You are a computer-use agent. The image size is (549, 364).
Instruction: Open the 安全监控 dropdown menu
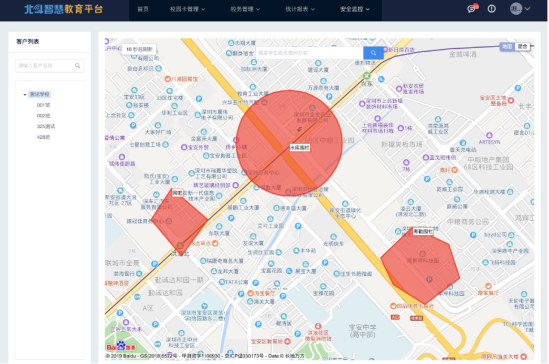tap(355, 9)
